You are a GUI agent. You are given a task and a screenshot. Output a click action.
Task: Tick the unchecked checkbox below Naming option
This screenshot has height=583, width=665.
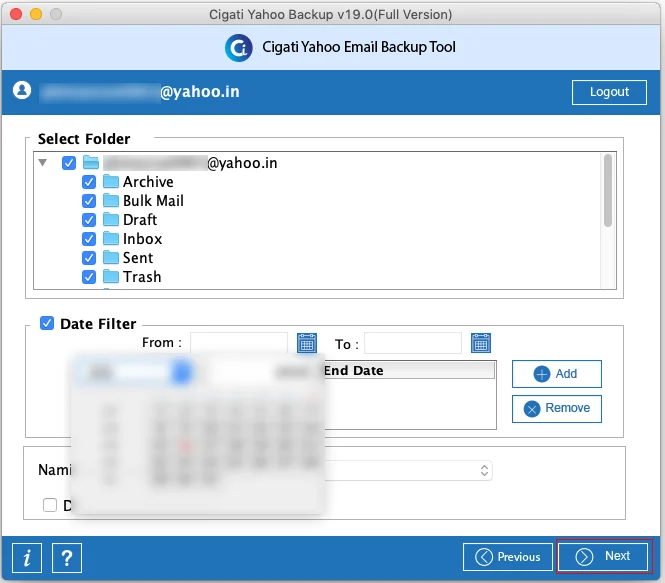pyautogui.click(x=50, y=505)
